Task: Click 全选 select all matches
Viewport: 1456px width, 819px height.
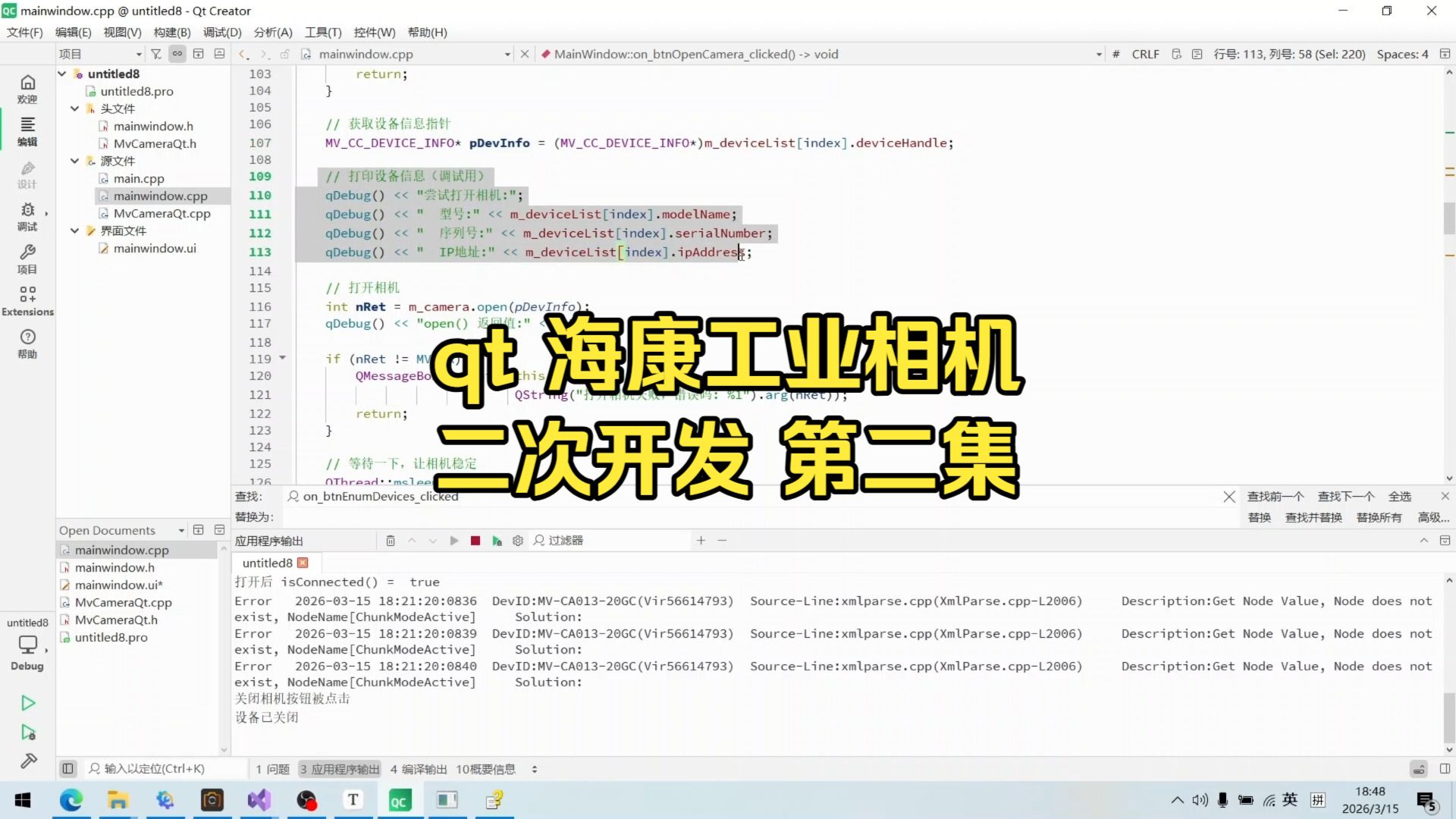Action: 1400,496
